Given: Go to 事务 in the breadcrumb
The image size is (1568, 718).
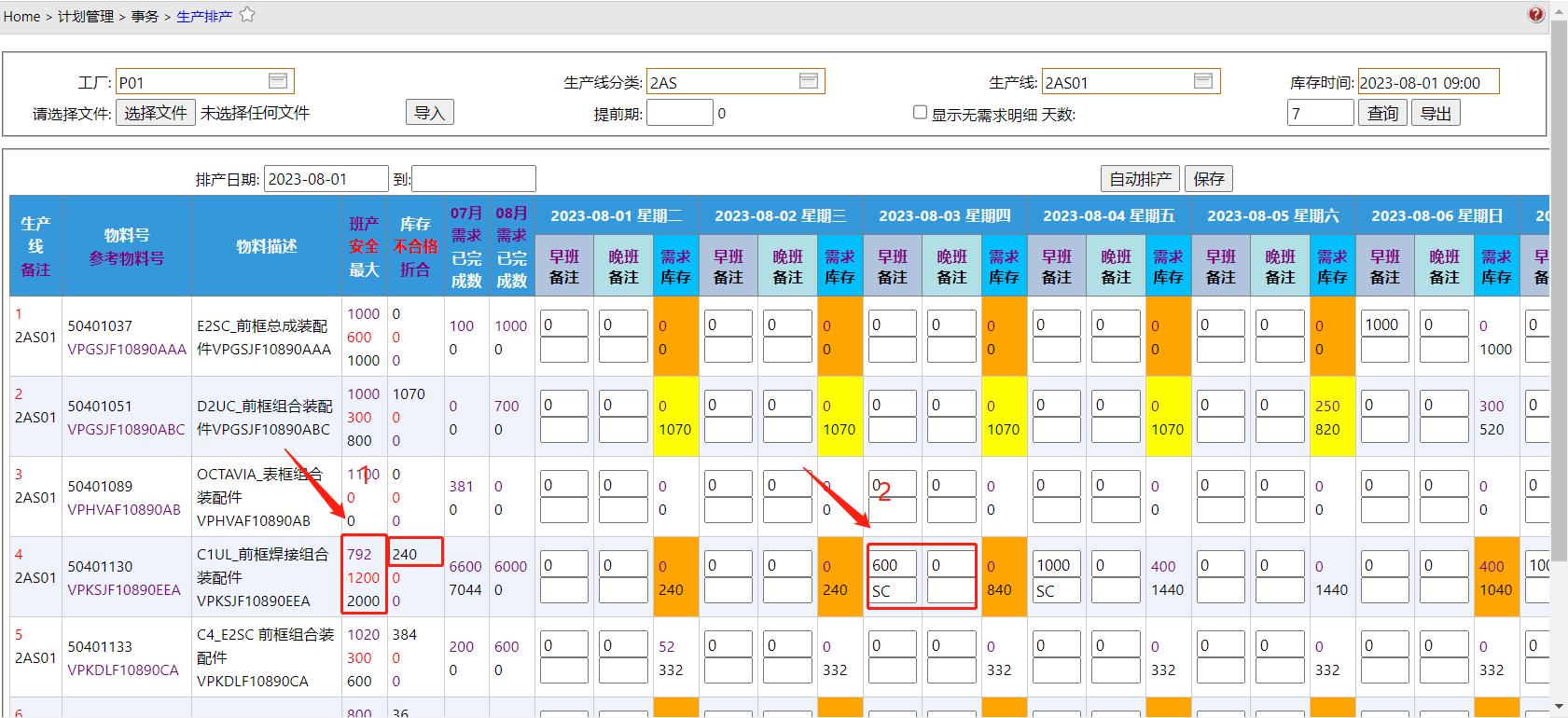Looking at the screenshot, I should (145, 17).
